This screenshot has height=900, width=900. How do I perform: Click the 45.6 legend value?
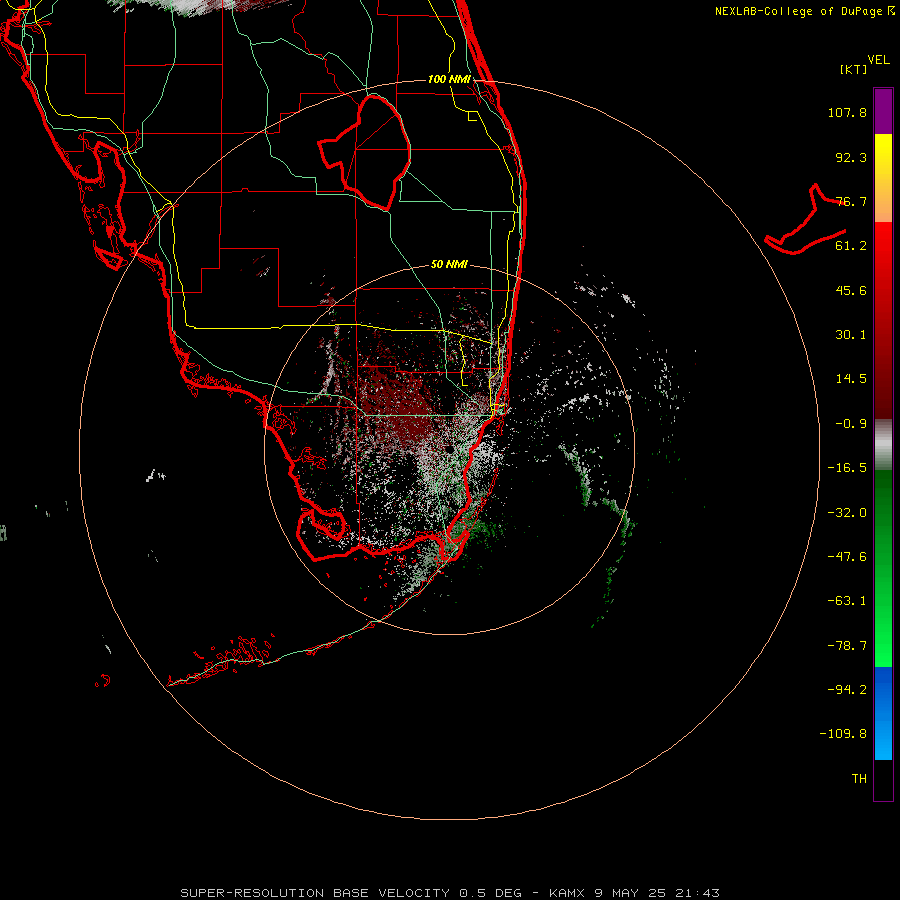click(851, 290)
